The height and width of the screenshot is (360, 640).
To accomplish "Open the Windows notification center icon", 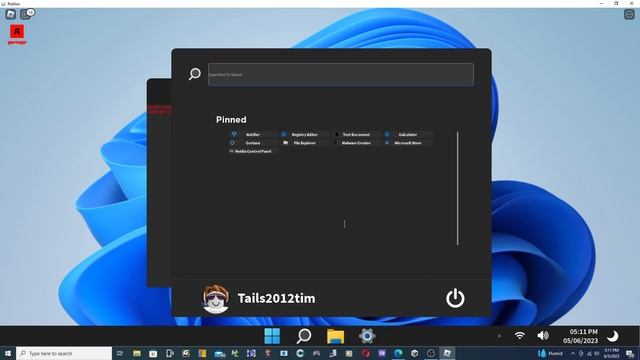I will click(x=630, y=353).
